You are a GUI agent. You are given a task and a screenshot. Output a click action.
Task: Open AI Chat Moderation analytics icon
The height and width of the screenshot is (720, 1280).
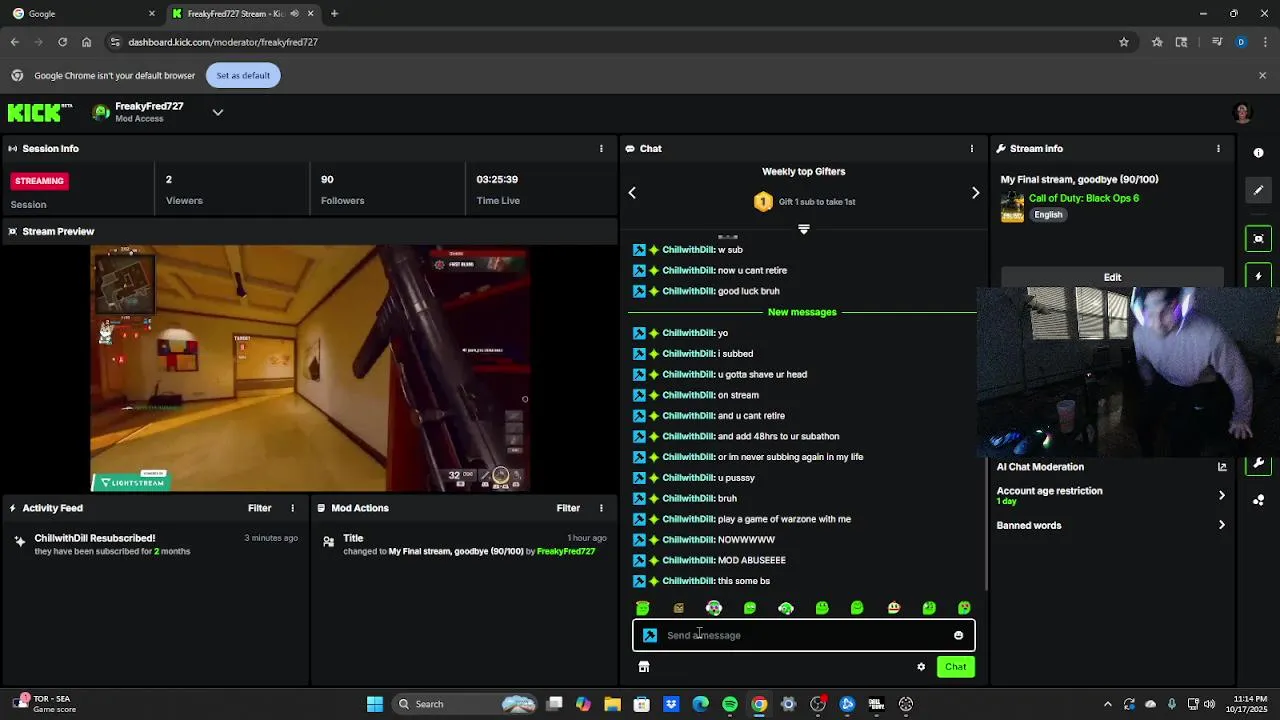pos(1222,467)
